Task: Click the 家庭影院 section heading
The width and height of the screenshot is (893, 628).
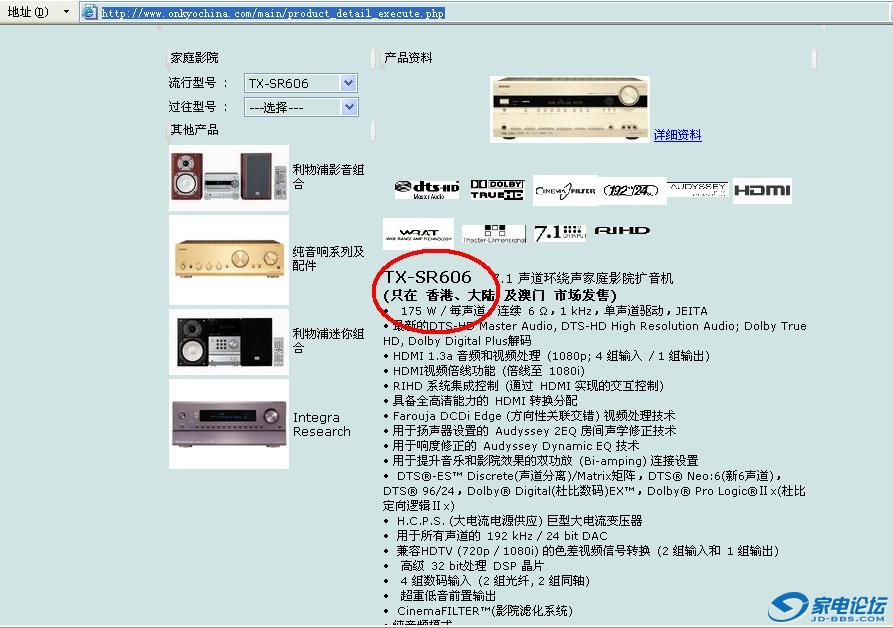Action: [x=194, y=58]
